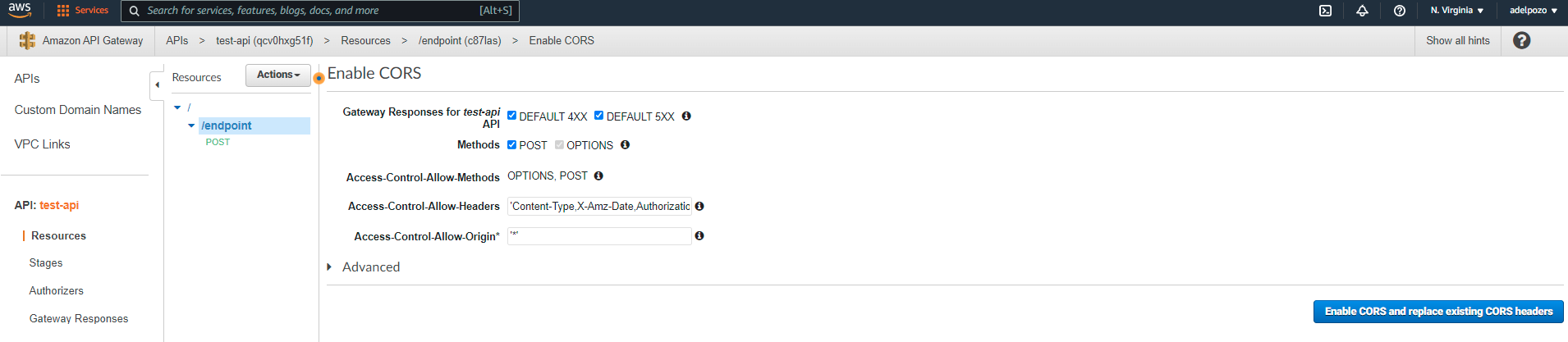1568x342 pixels.
Task: Click the Access-Control-Allow-Origin input field
Action: (x=599, y=236)
